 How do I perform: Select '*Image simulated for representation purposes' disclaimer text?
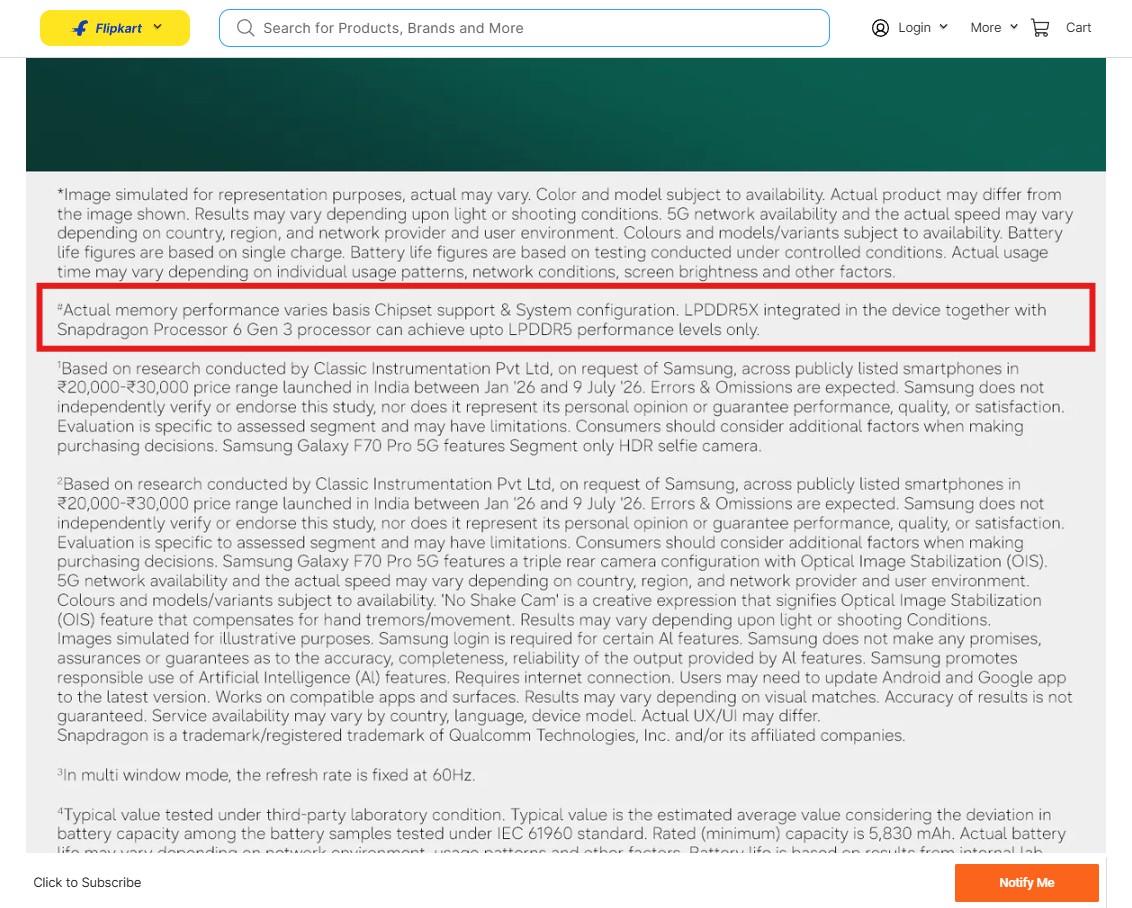click(565, 233)
